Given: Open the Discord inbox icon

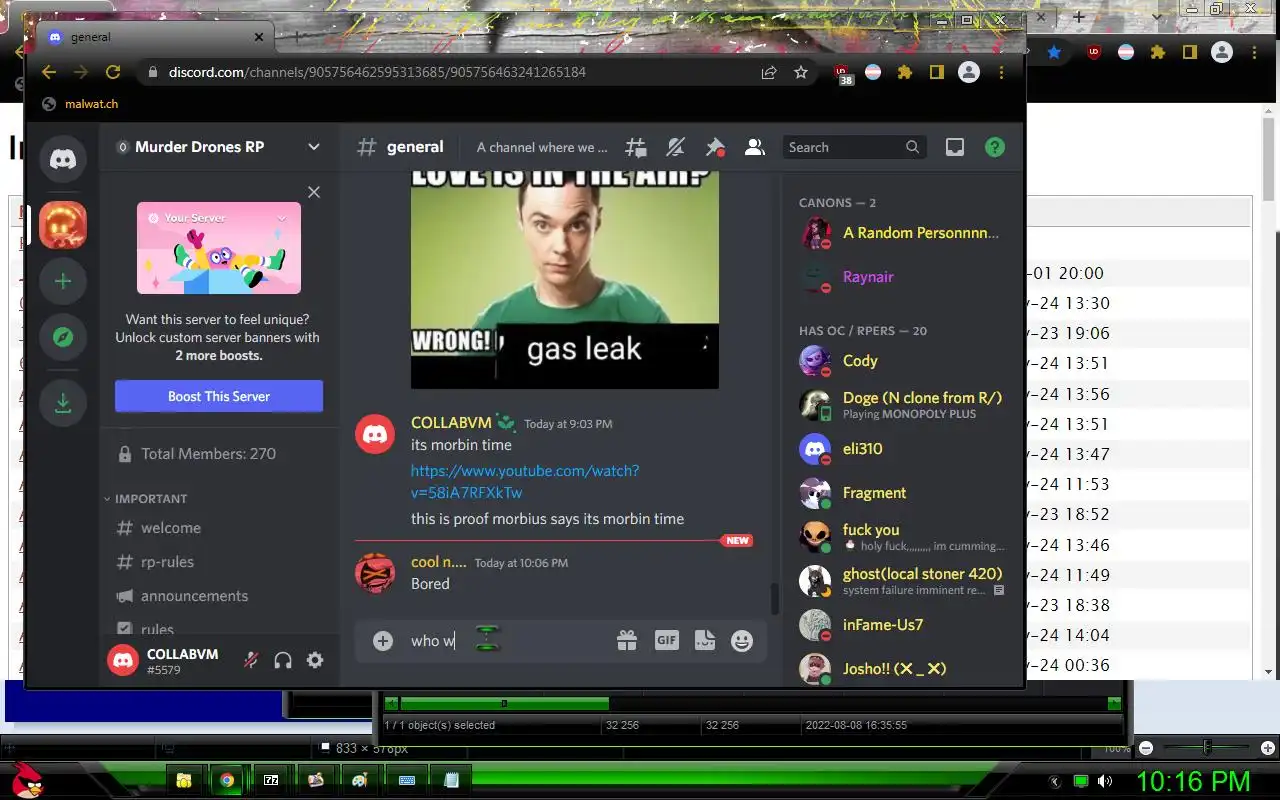Looking at the screenshot, I should tap(955, 147).
